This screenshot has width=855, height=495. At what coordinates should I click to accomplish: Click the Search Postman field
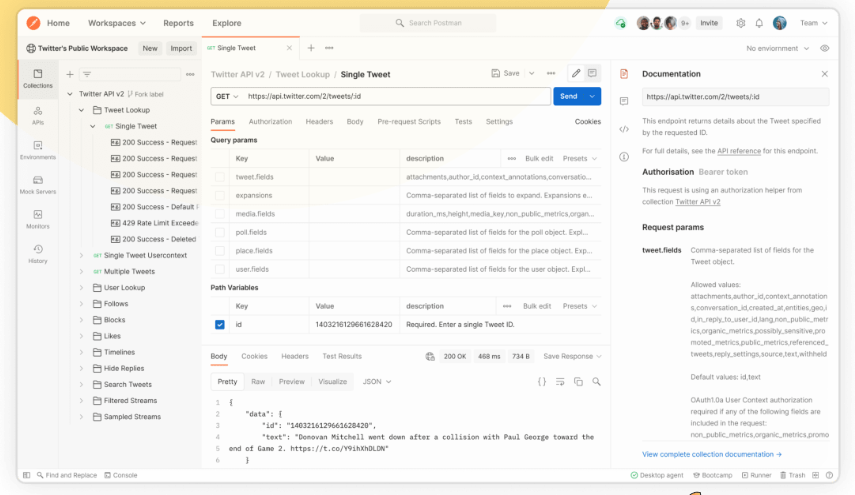pyautogui.click(x=428, y=23)
